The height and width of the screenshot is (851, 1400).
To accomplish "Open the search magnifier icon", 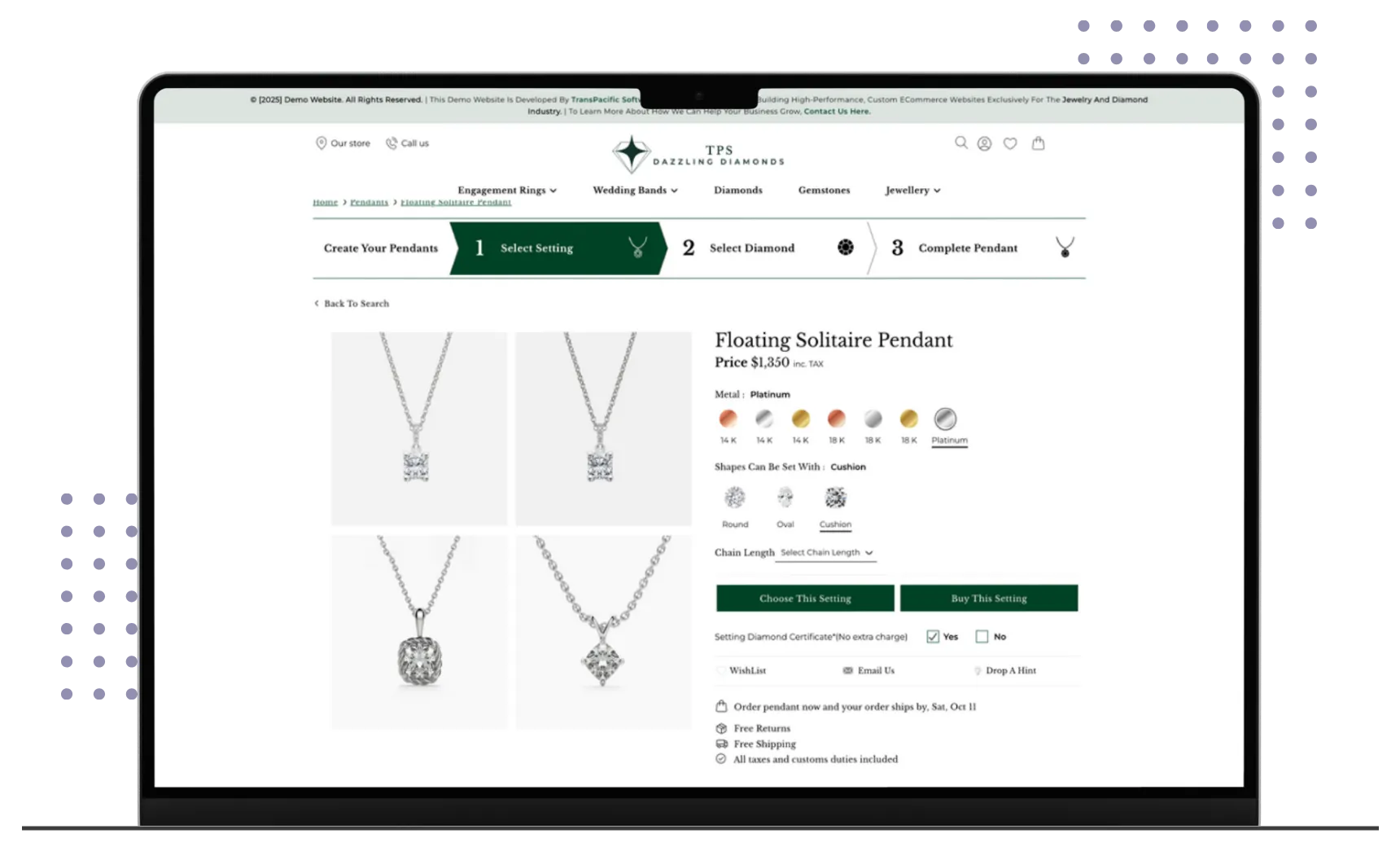I will tap(961, 143).
